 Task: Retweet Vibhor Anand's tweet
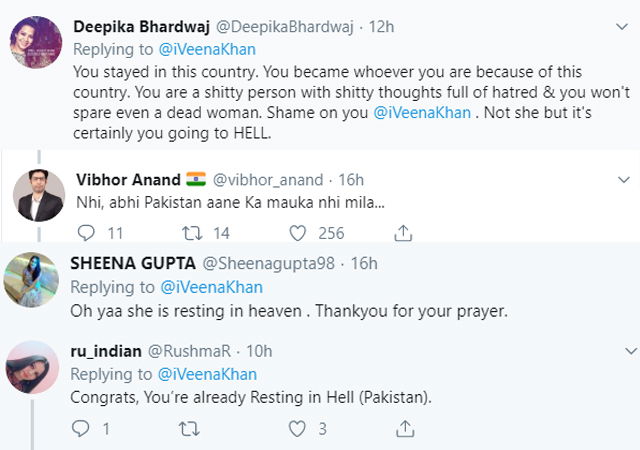point(192,233)
